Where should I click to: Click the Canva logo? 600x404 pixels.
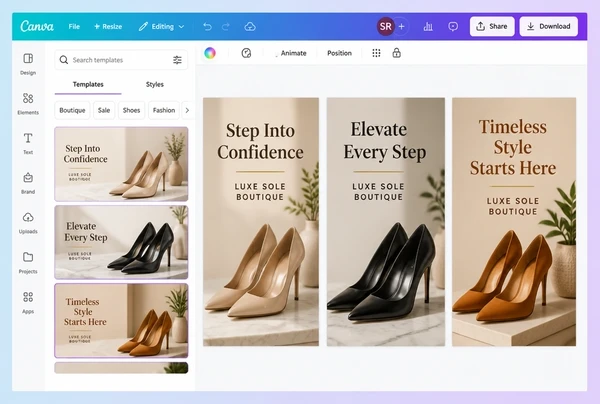click(37, 26)
